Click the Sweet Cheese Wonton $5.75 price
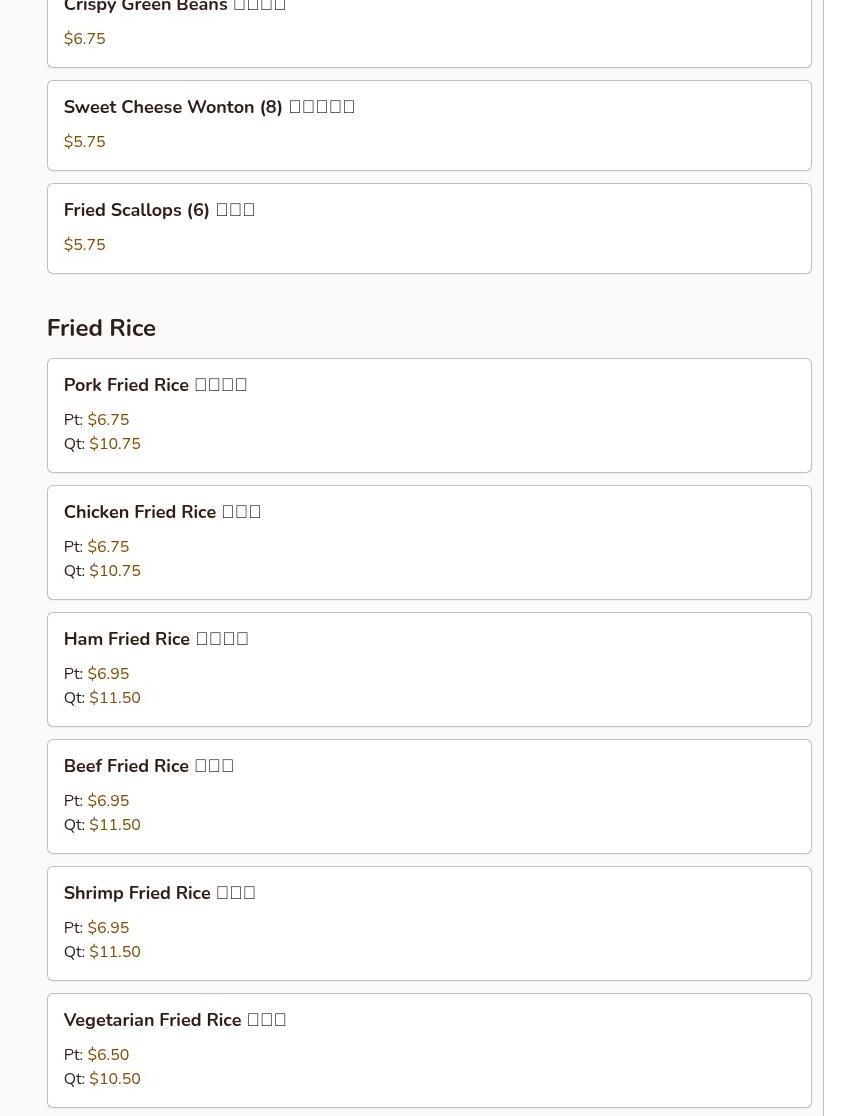This screenshot has height=1116, width=844. point(85,142)
